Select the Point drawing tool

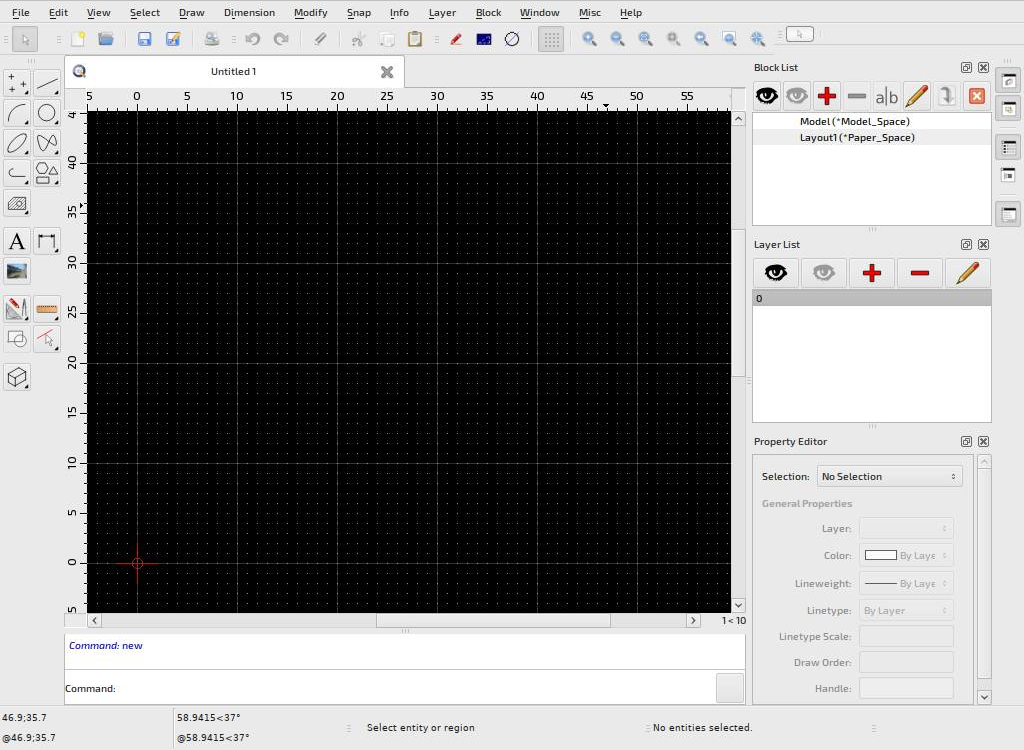pos(17,84)
